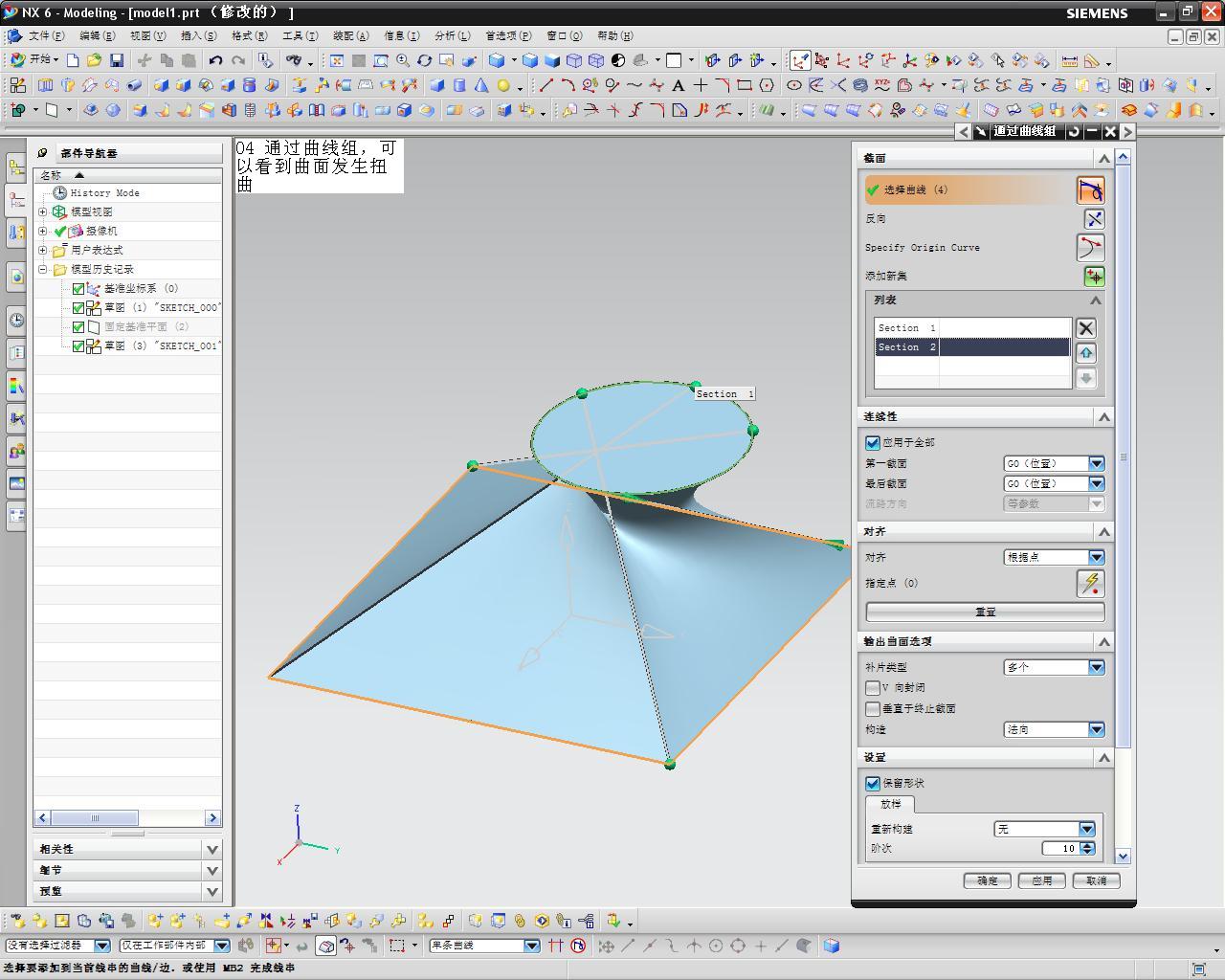This screenshot has height=980, width=1225.
Task: Click the shaded cube icon on bottom toolbar
Action: click(x=831, y=946)
